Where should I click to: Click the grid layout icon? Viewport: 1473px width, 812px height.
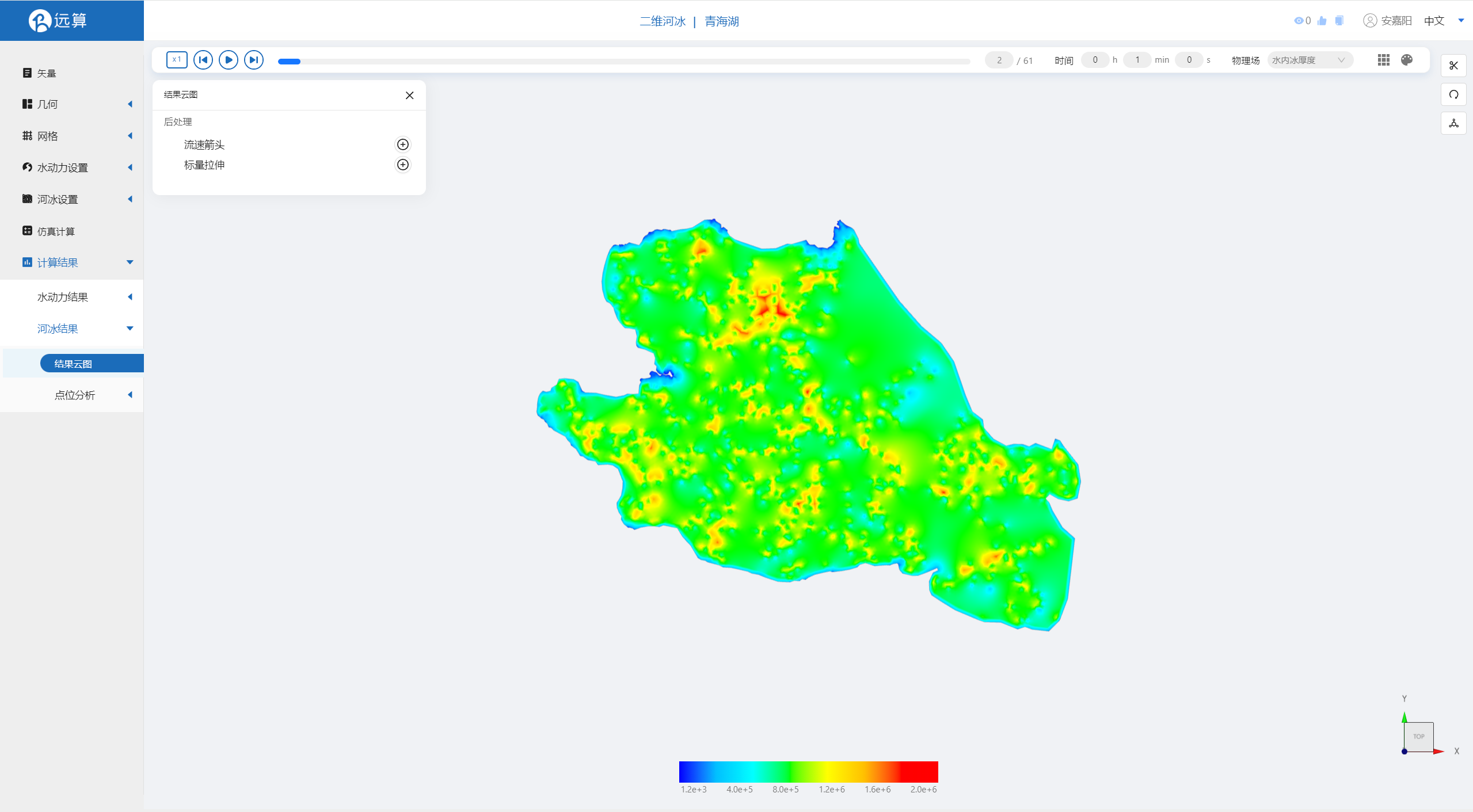1384,60
